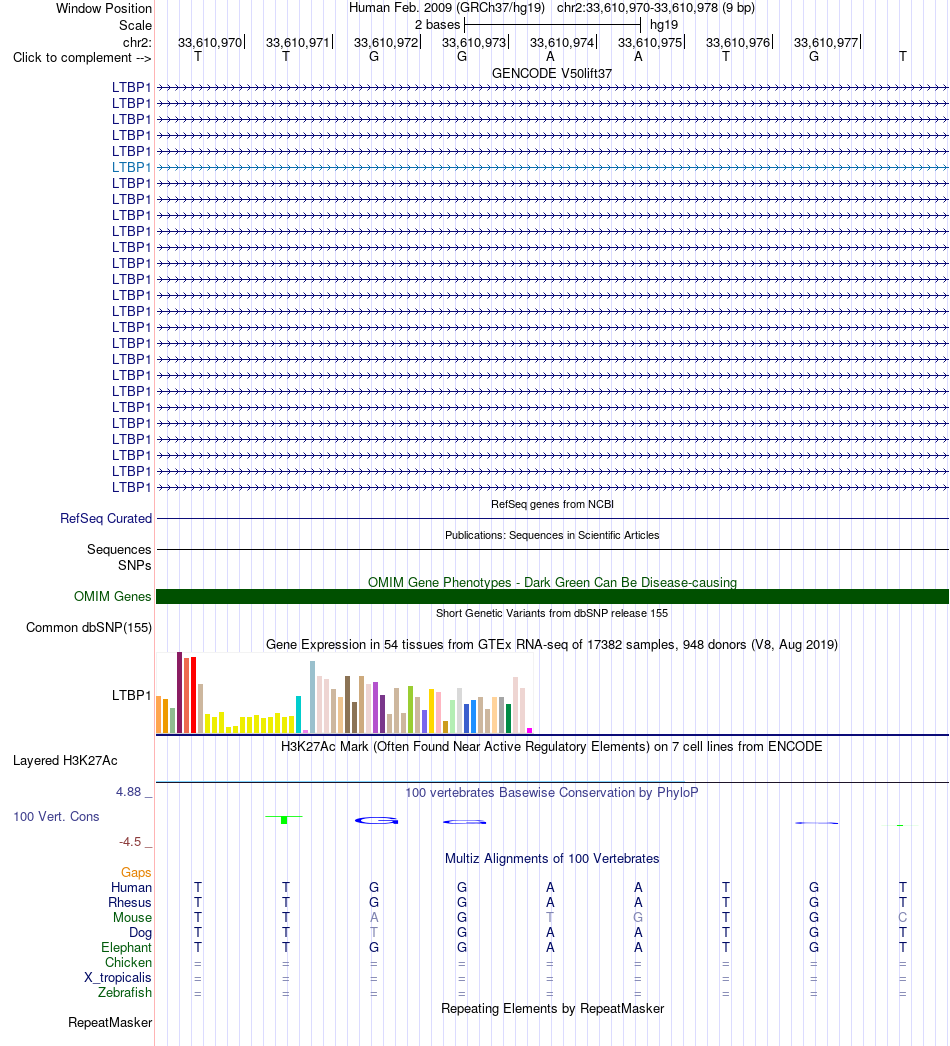Select the light-blue highlighted LTBP1 transcript label

(x=131, y=167)
